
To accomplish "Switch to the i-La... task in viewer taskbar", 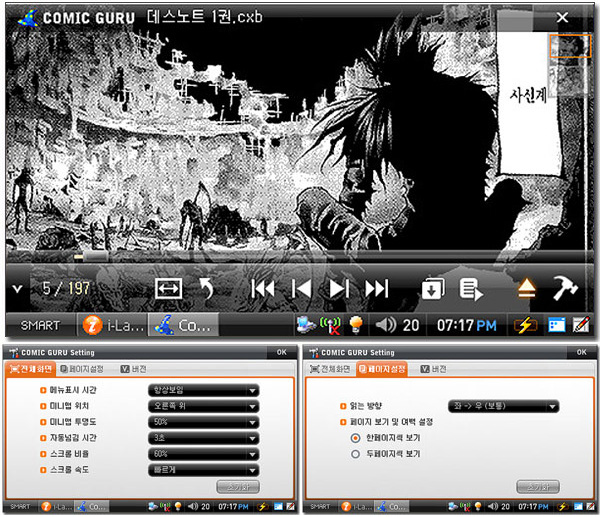I will point(113,326).
